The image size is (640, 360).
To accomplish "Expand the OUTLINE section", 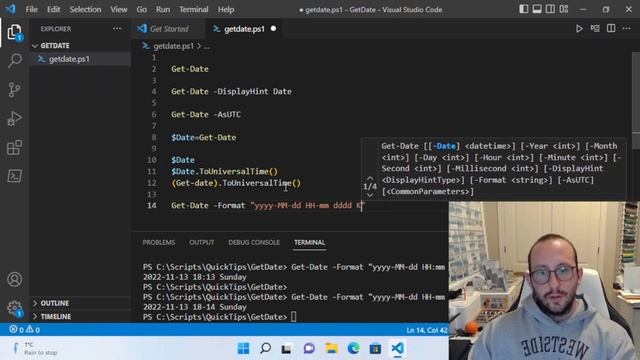I will [x=80, y=303].
